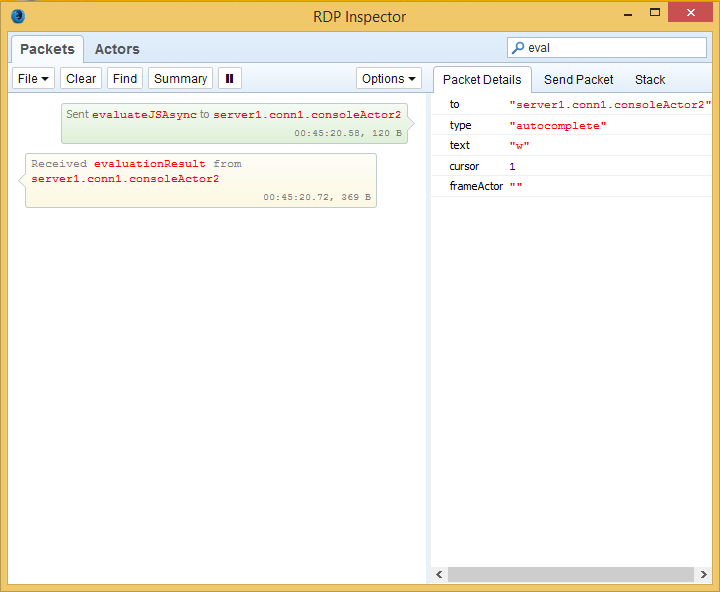Click the search magnifier icon
The image size is (720, 592).
point(518,48)
